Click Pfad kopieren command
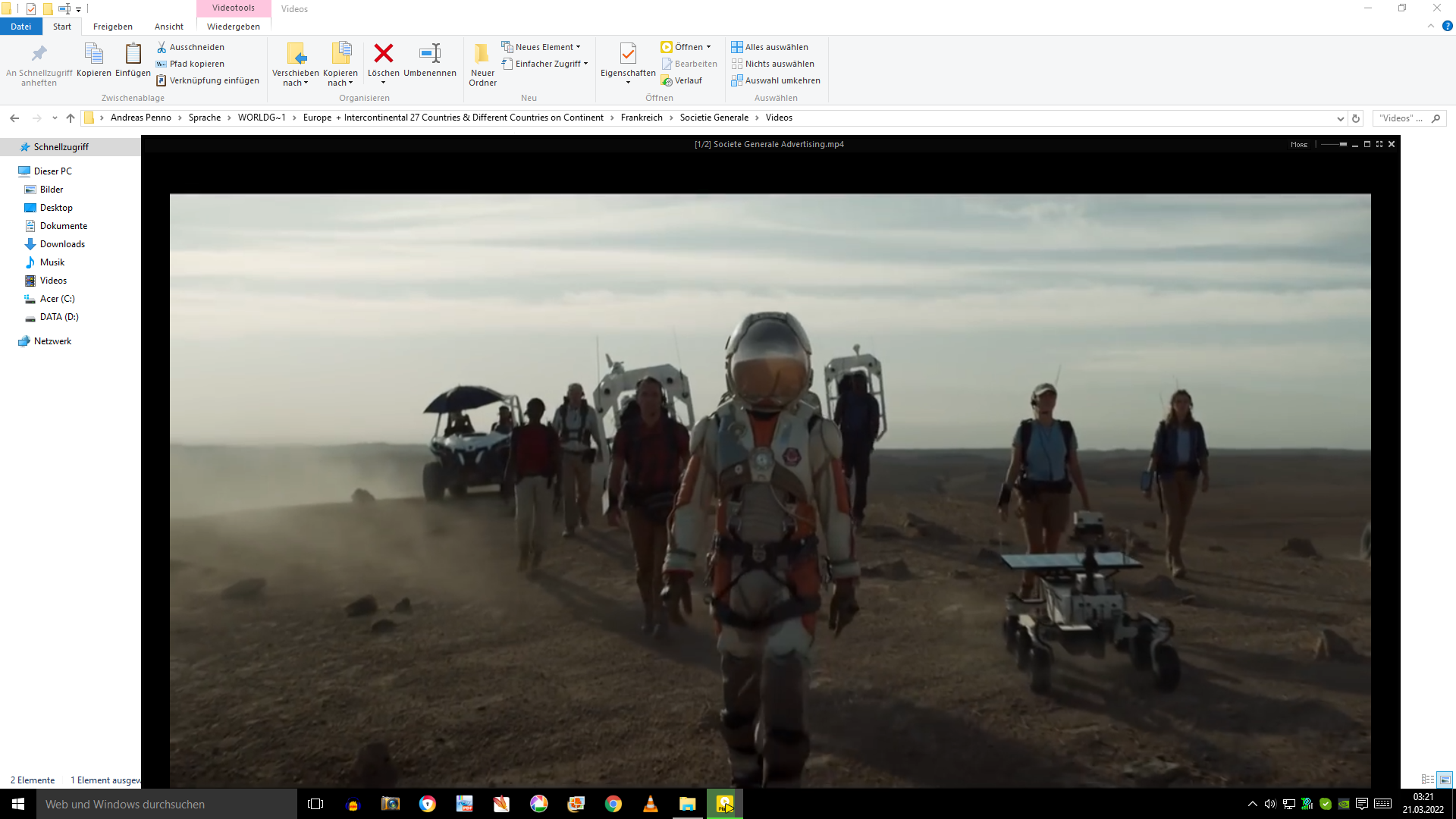This screenshot has height=819, width=1456. (x=190, y=64)
